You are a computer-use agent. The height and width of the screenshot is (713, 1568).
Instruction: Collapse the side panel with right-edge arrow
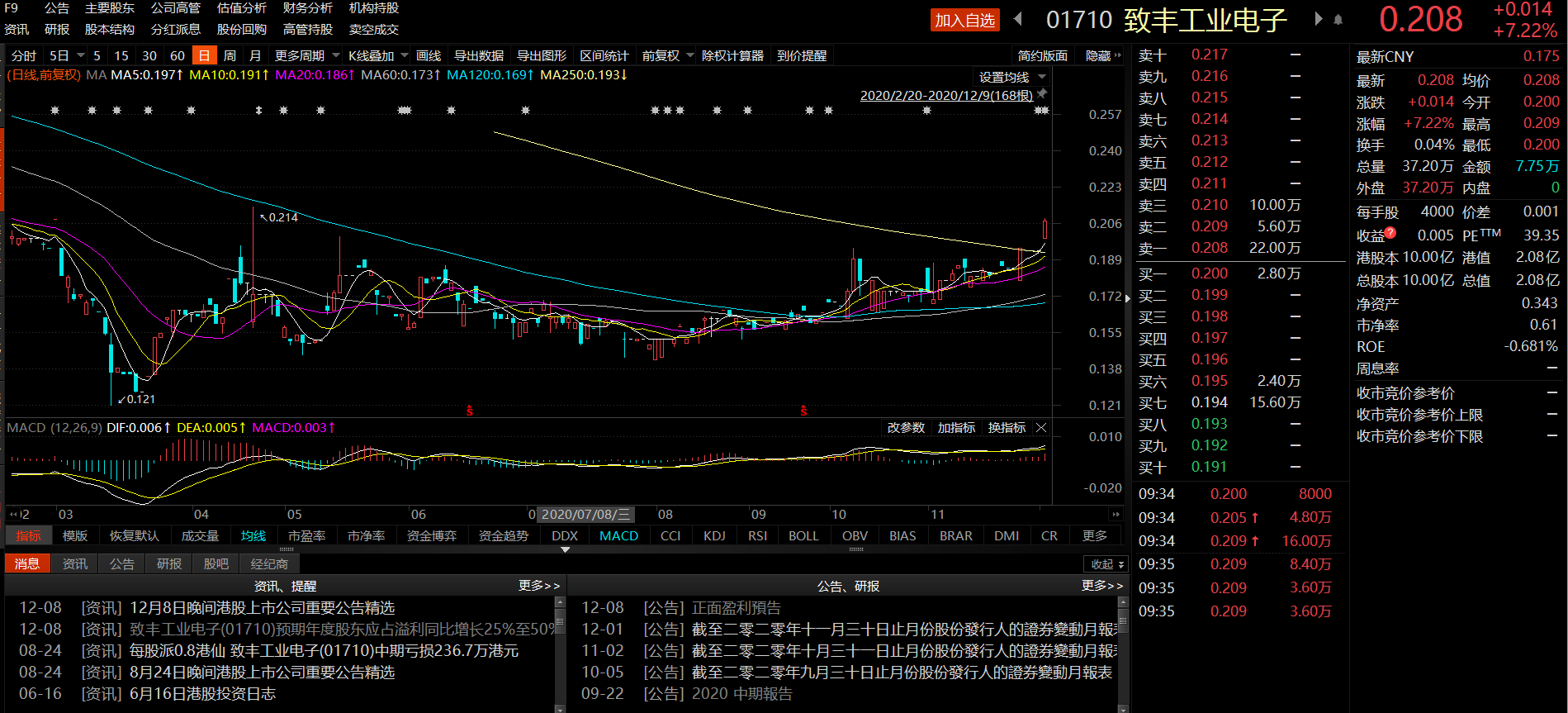coord(1128,297)
